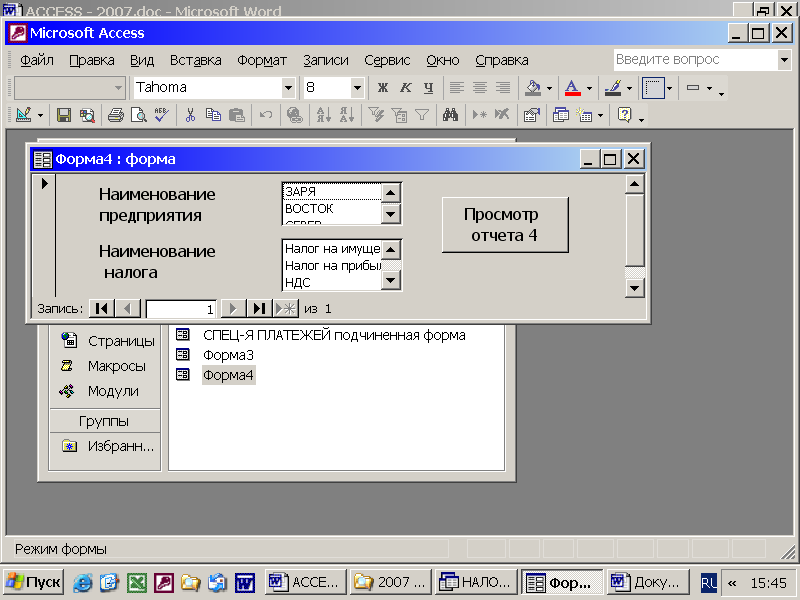Viewport: 800px width, 600px height.
Task: Open the Записи menu
Action: pyautogui.click(x=326, y=60)
